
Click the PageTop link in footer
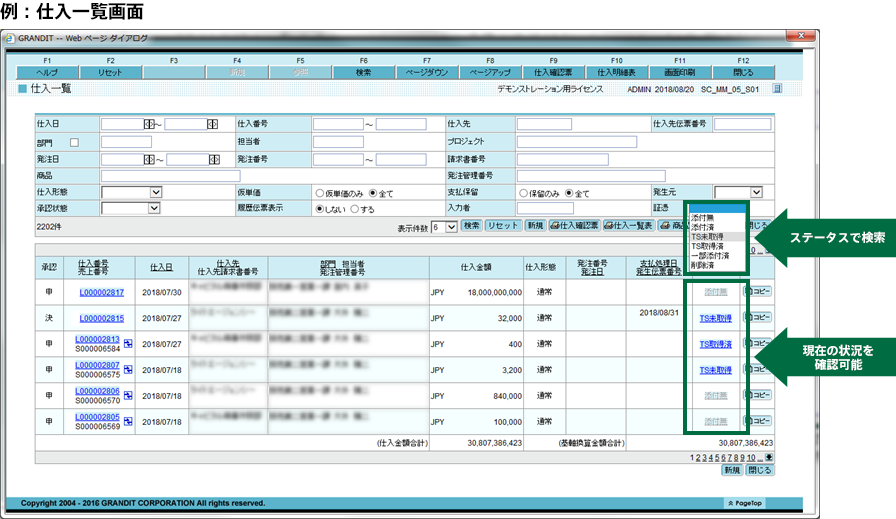(x=745, y=503)
